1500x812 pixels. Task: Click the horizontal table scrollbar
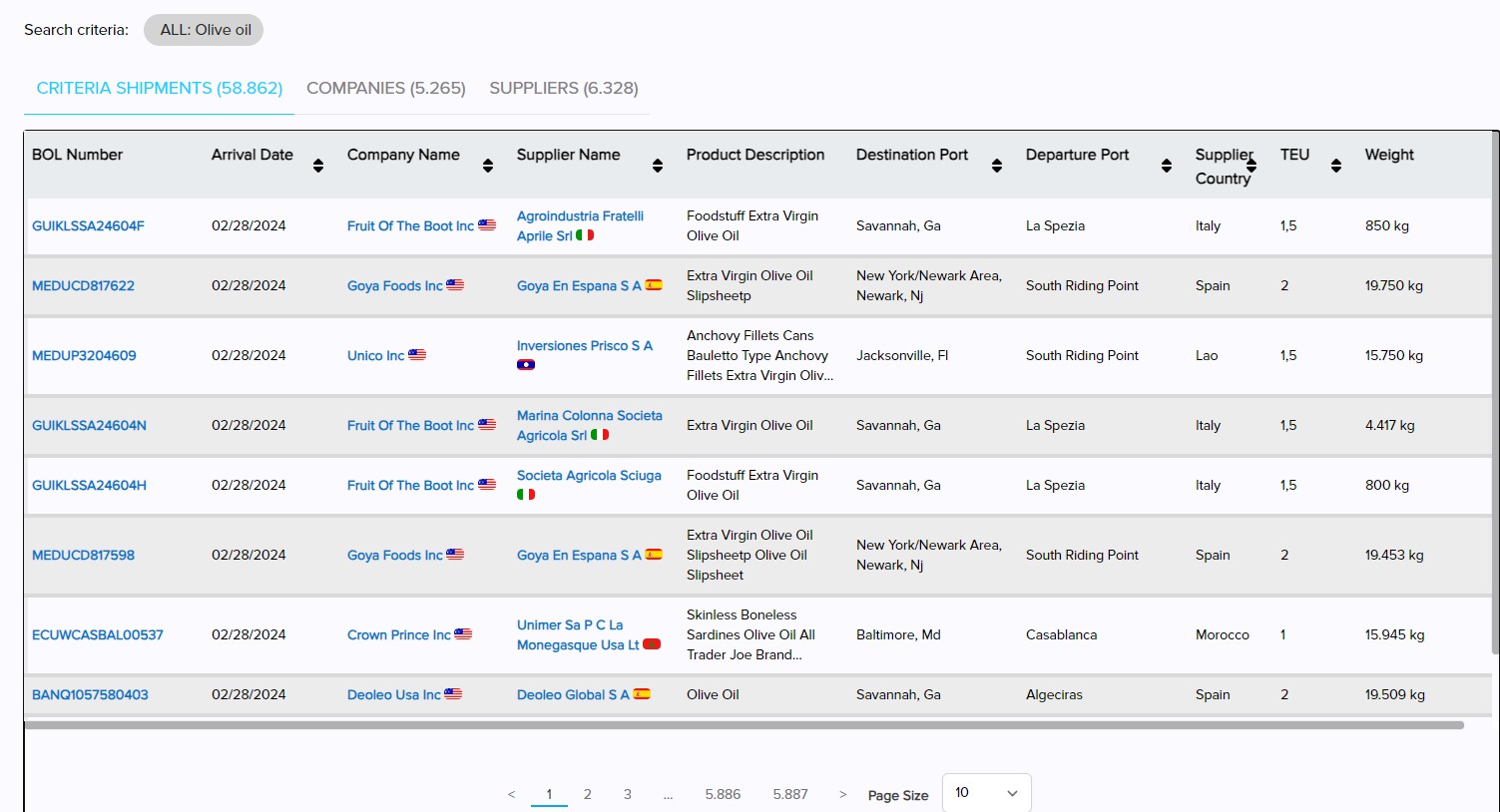(x=744, y=725)
